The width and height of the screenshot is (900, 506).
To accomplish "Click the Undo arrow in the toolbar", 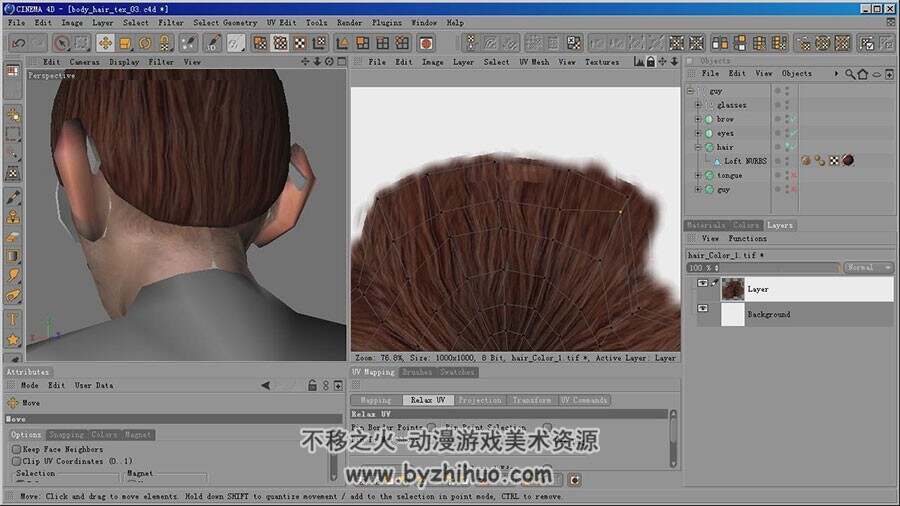I will 18,43.
